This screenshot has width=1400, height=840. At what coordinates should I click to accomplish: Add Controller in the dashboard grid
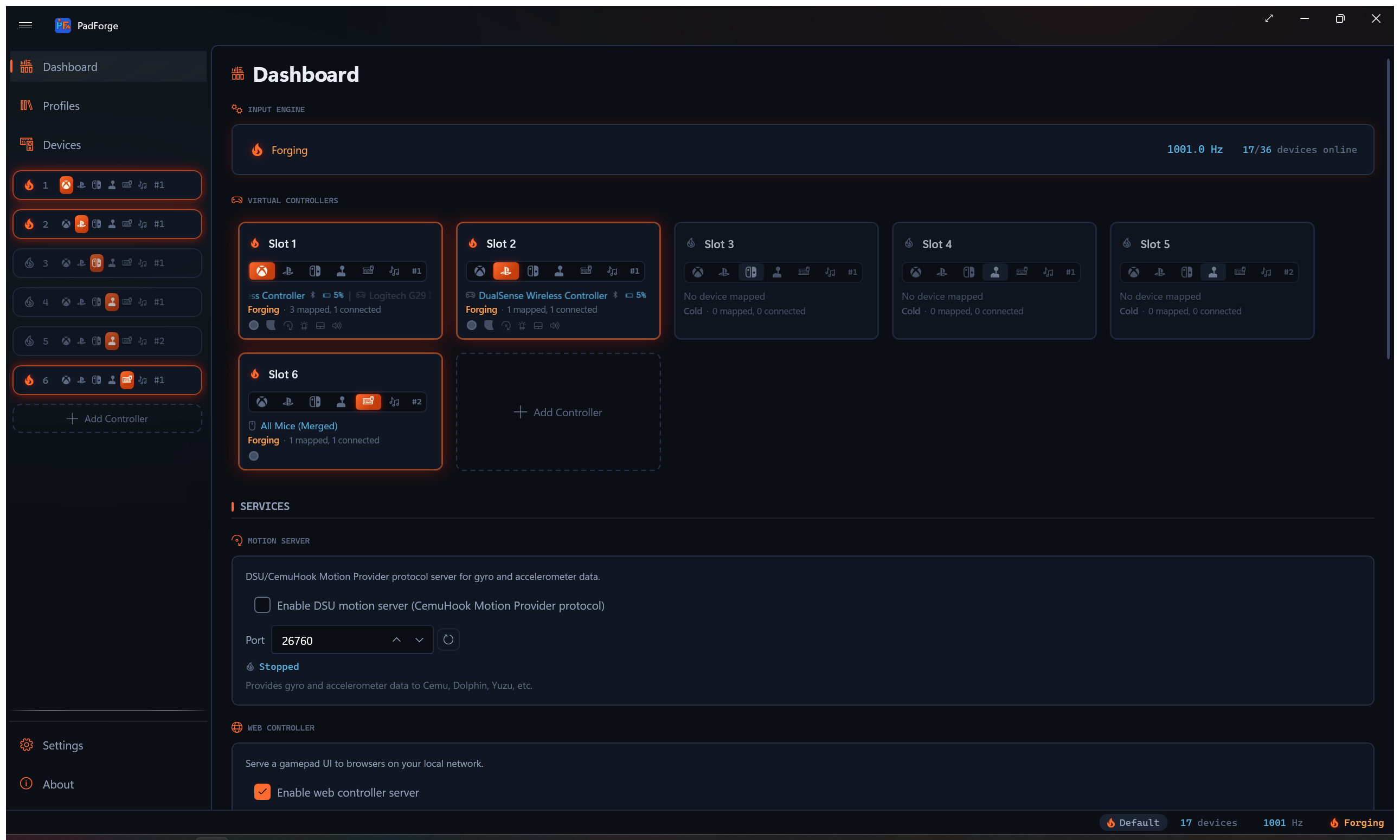(x=558, y=412)
